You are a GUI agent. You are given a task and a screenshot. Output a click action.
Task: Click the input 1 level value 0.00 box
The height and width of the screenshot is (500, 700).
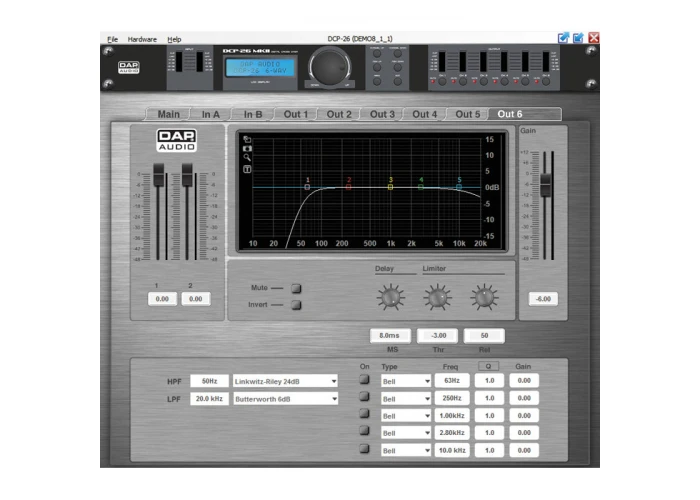click(x=162, y=299)
